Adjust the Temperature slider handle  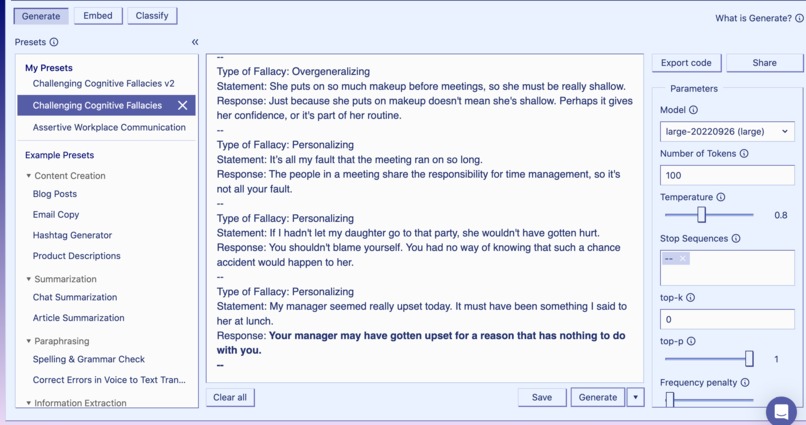[701, 215]
